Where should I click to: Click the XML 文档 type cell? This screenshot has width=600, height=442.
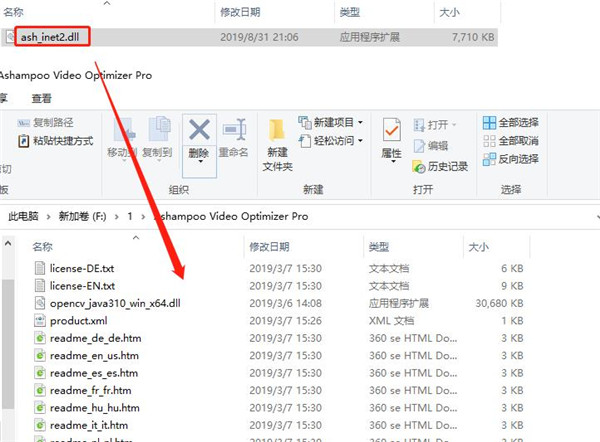[391, 321]
